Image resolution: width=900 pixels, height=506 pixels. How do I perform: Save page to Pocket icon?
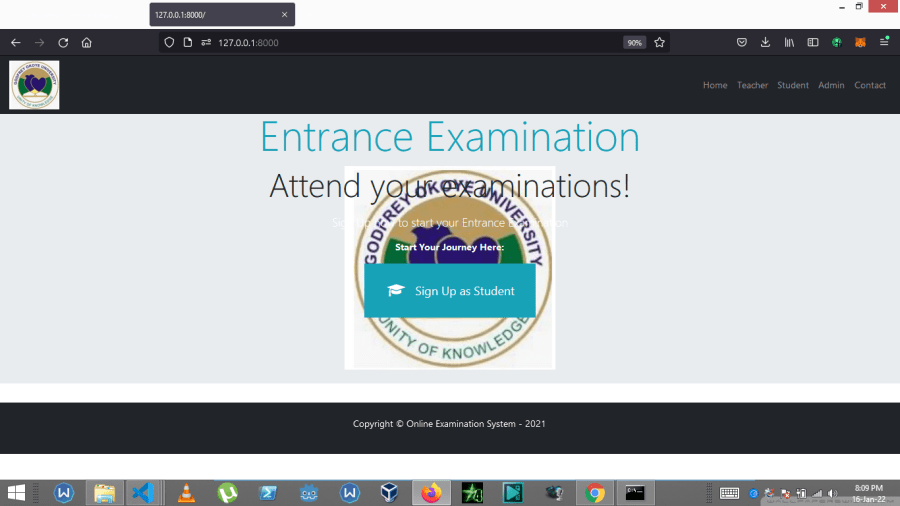click(742, 42)
